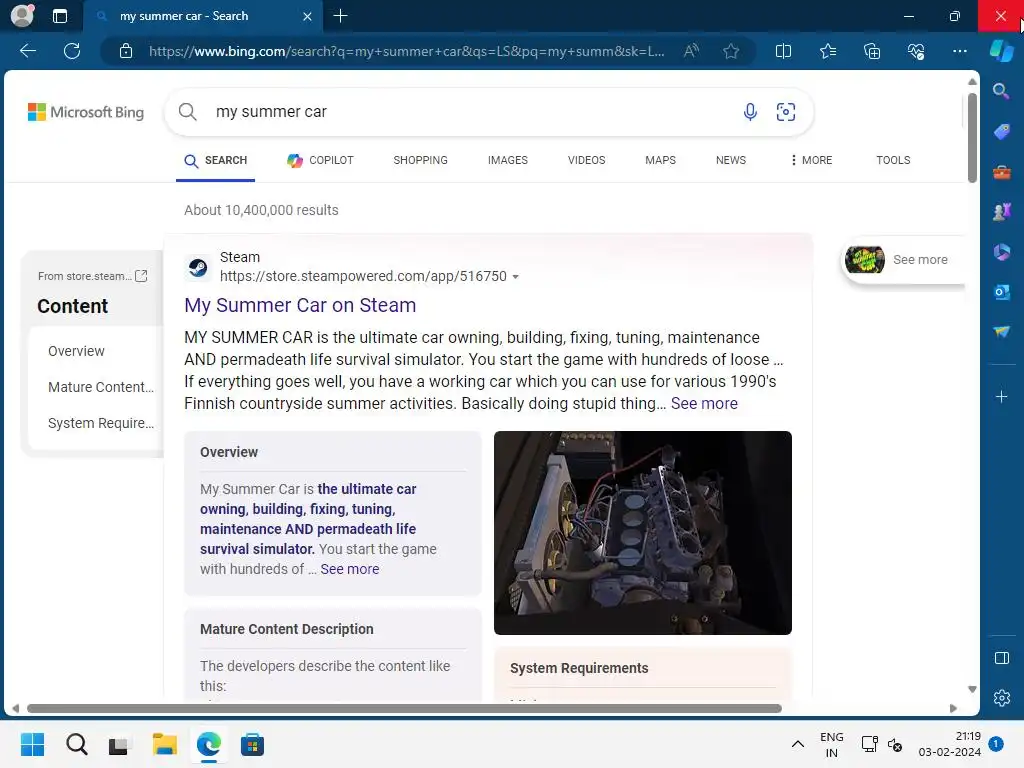Open notification center bell badge
This screenshot has width=1024, height=768.
pos(995,744)
